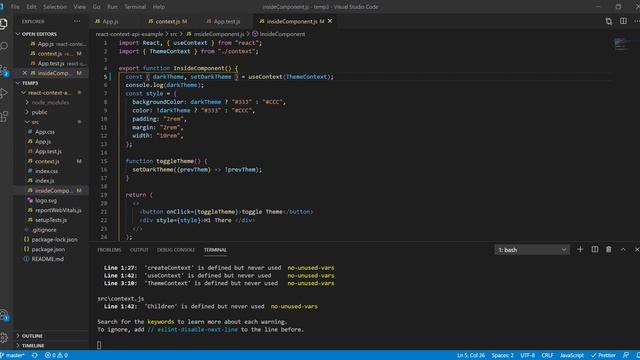Open Run and Debug view
Viewport: 640px width, 360px height.
(x=4, y=93)
